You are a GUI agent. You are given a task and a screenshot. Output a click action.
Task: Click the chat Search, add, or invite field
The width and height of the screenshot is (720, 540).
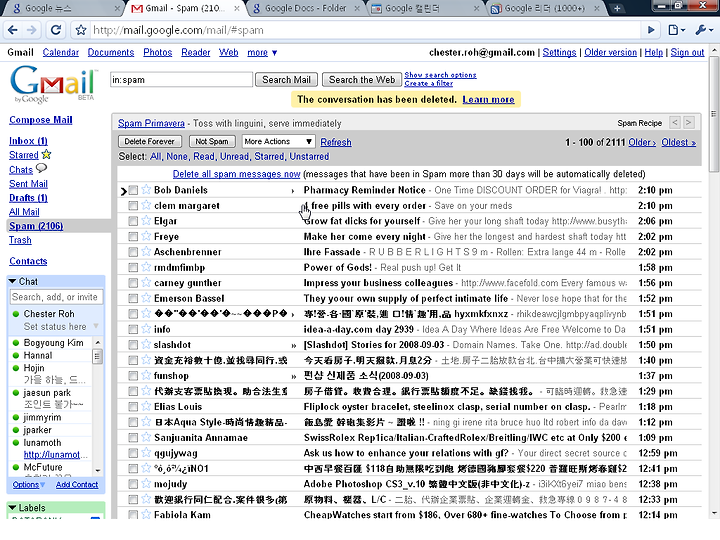coord(56,297)
